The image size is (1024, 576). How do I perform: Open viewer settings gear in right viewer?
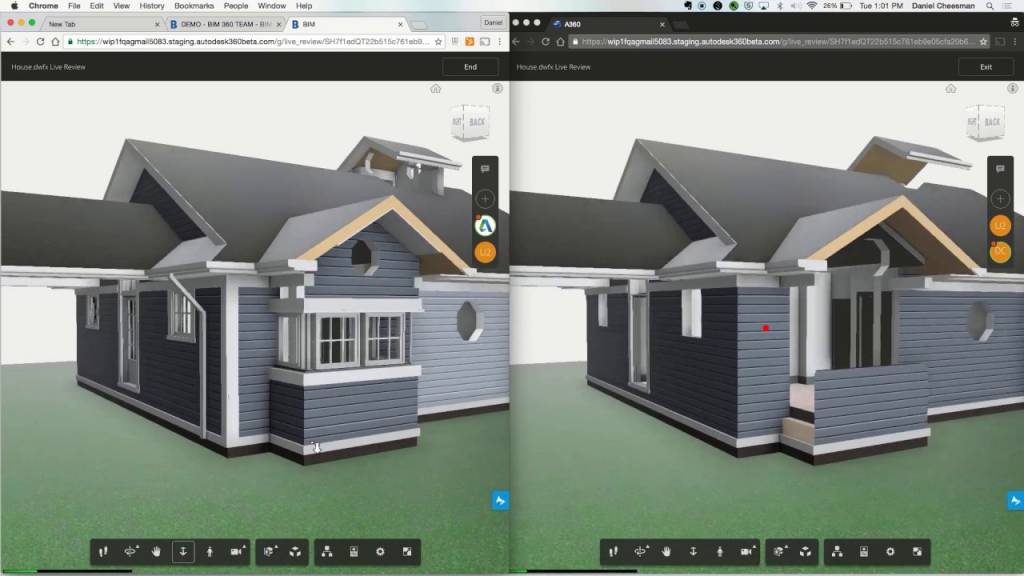click(x=890, y=551)
